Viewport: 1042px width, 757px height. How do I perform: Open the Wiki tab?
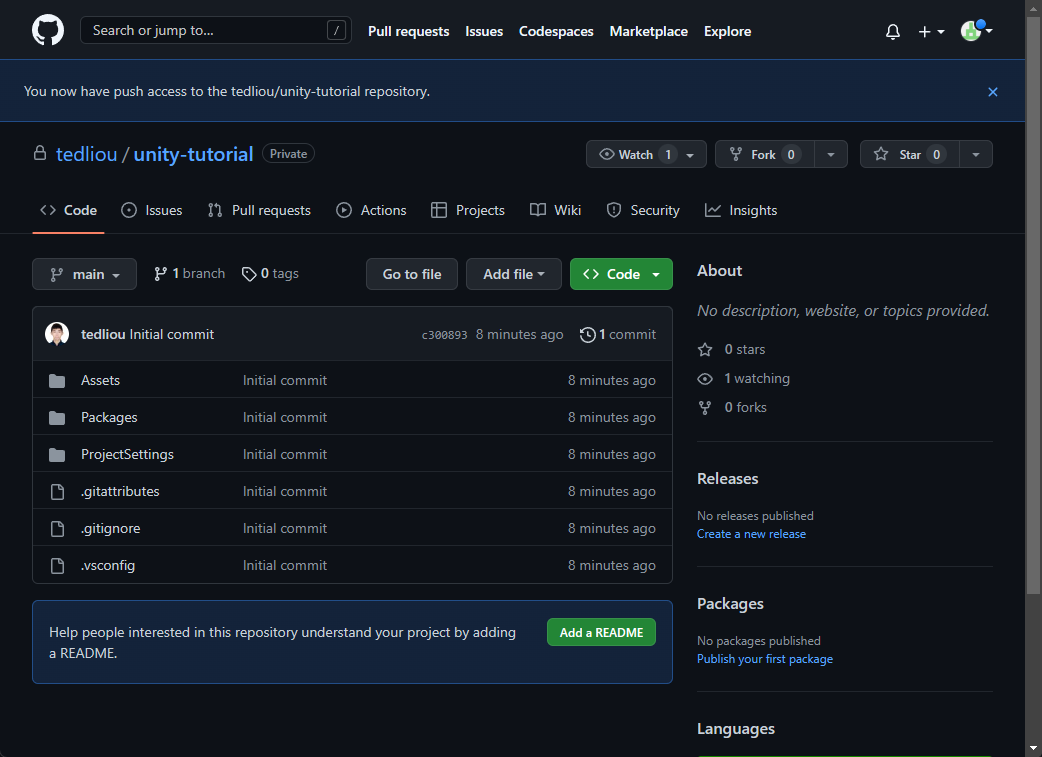(556, 210)
